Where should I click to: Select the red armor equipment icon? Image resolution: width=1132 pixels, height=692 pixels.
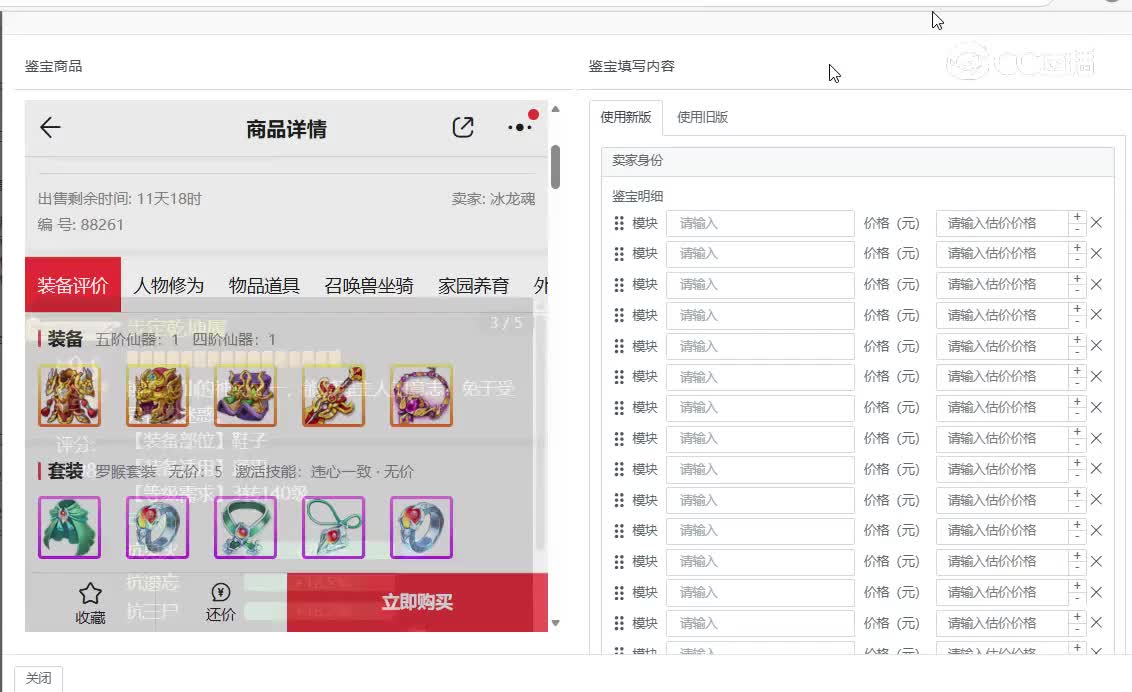pos(69,395)
